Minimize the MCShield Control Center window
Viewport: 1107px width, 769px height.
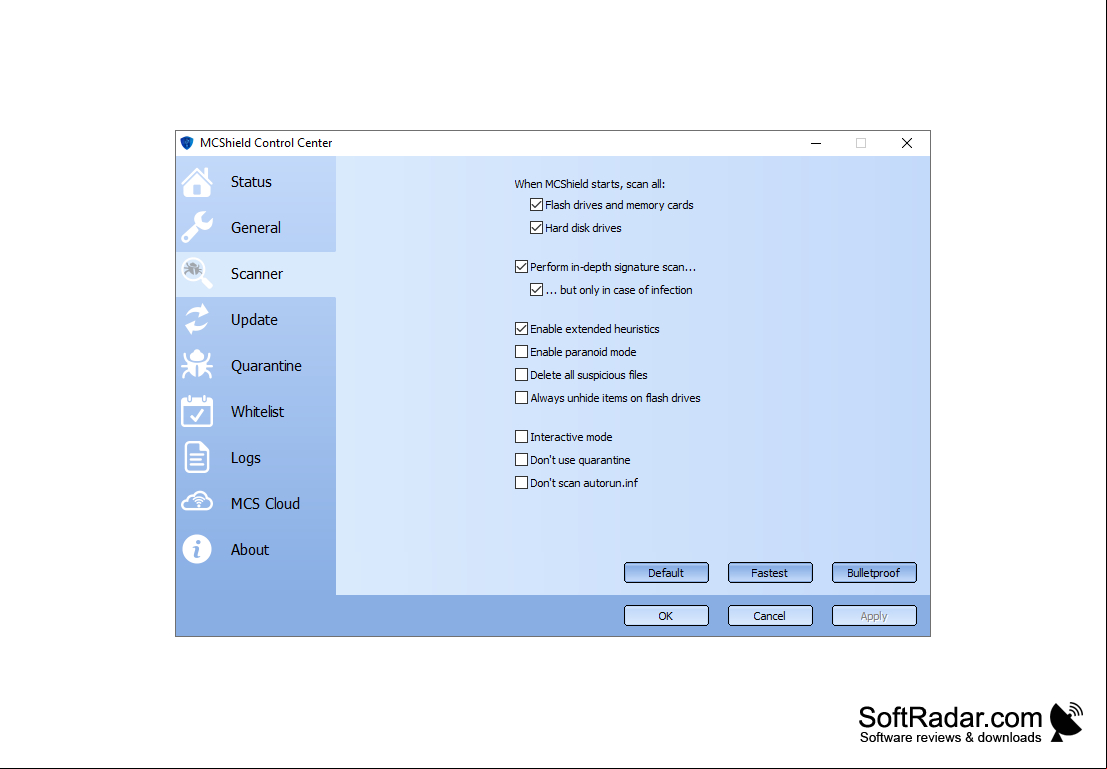pos(816,143)
